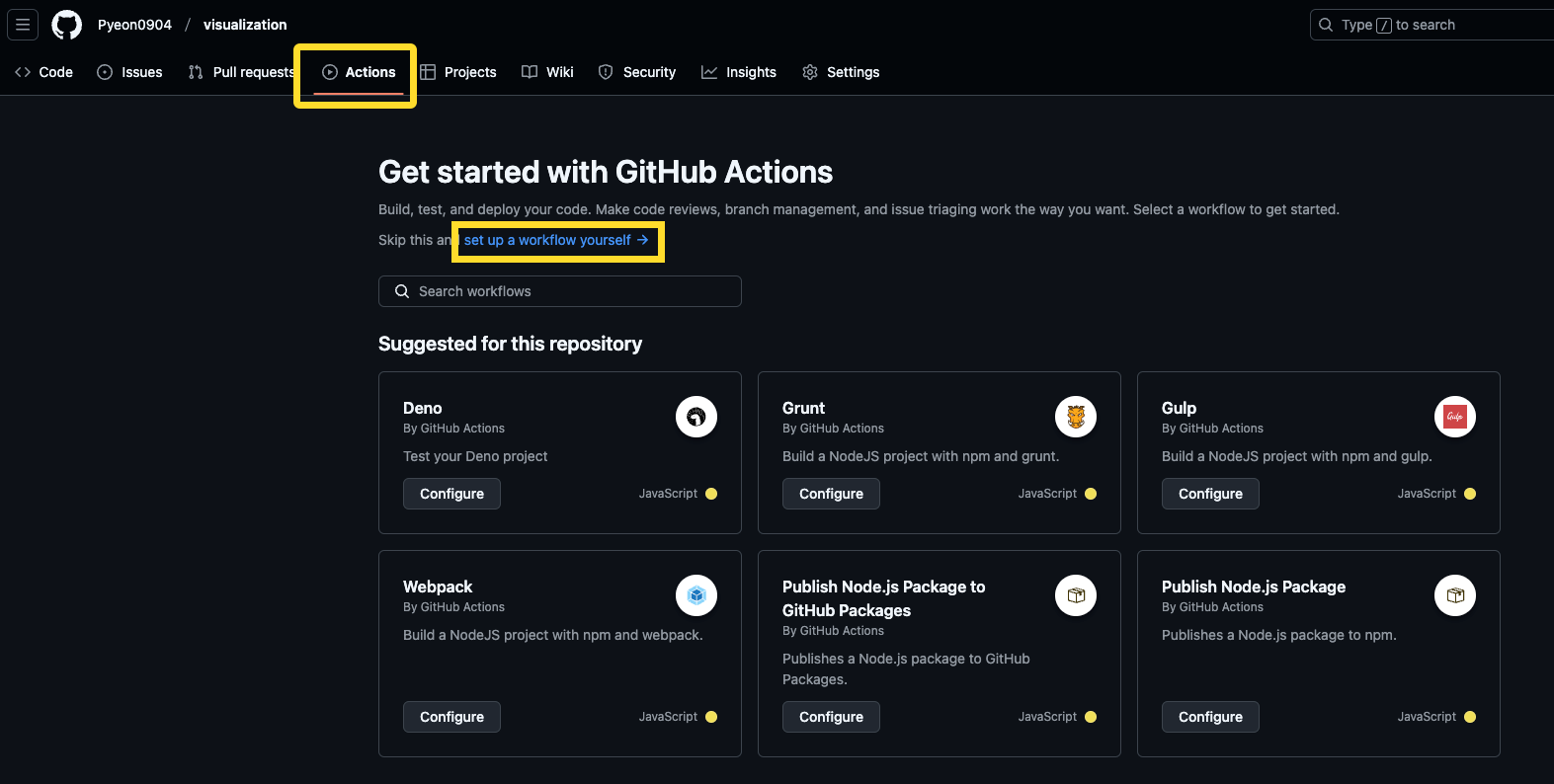1554x784 pixels.
Task: Select the Actions tab
Action: click(359, 72)
